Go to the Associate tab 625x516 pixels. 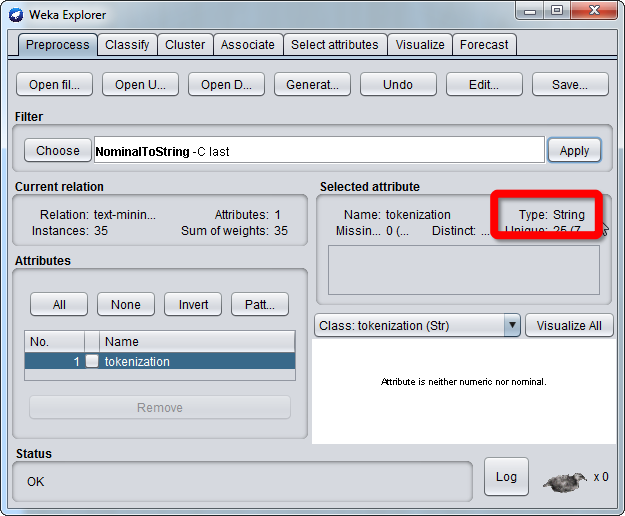click(x=248, y=45)
